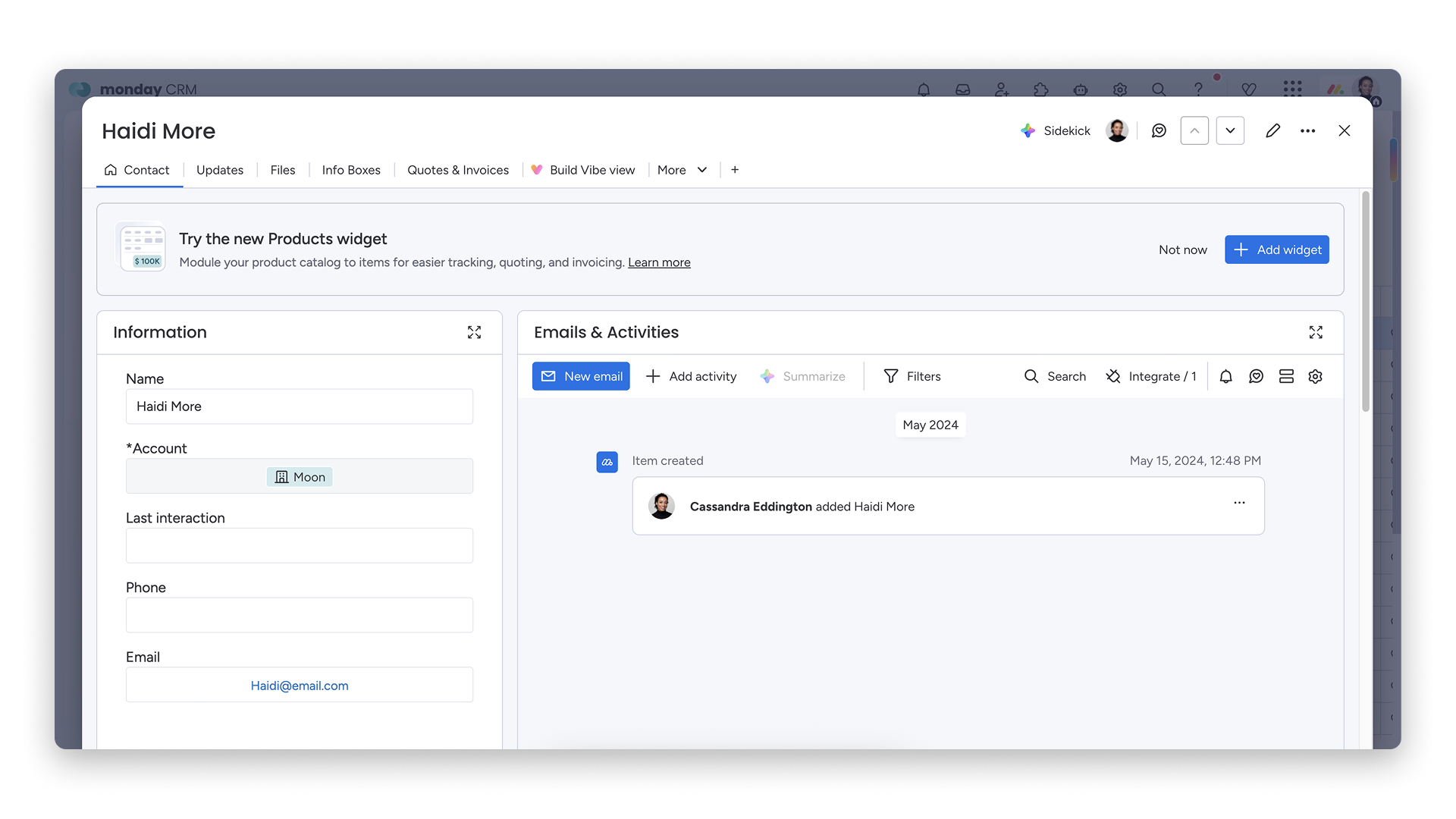The height and width of the screenshot is (819, 1456).
Task: Toggle the activities list layout icon
Action: [1286, 376]
